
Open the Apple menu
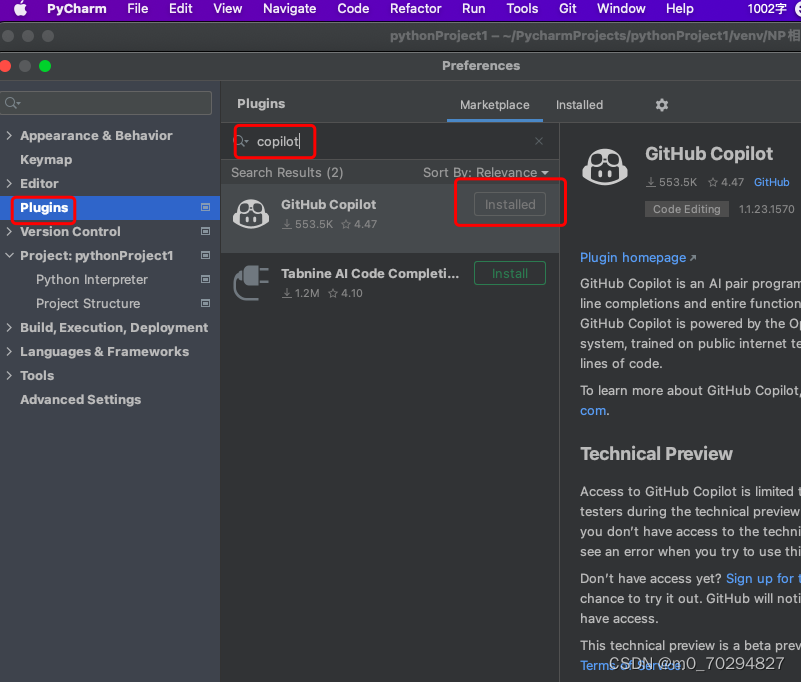(x=20, y=9)
